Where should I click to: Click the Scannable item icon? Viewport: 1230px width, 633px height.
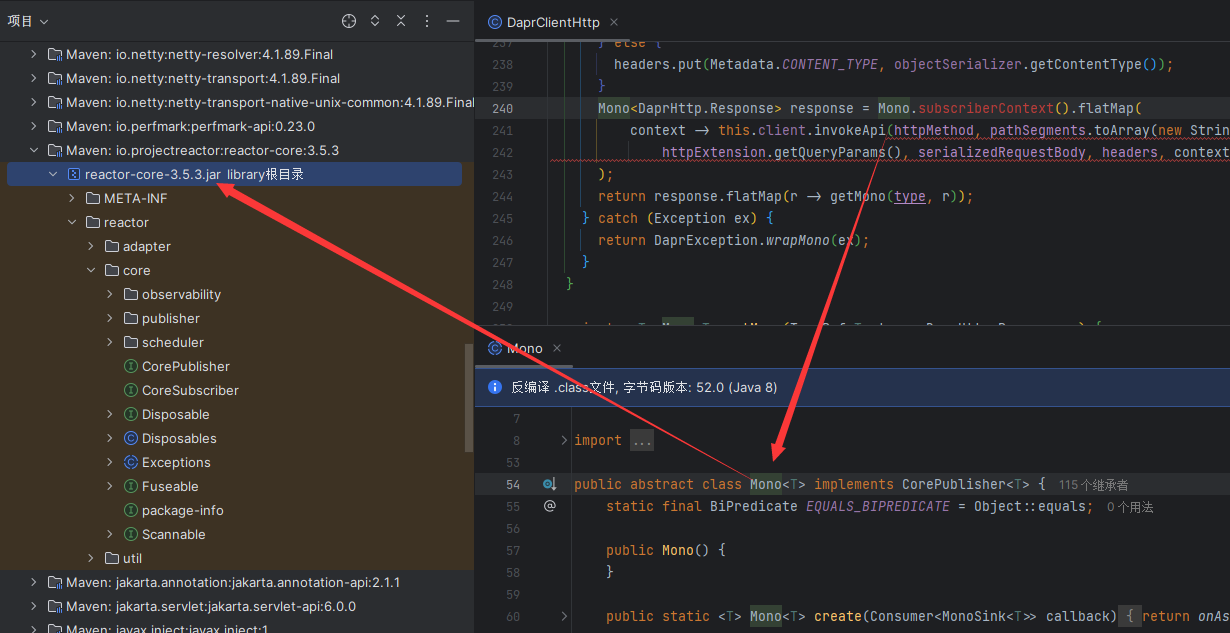click(130, 534)
